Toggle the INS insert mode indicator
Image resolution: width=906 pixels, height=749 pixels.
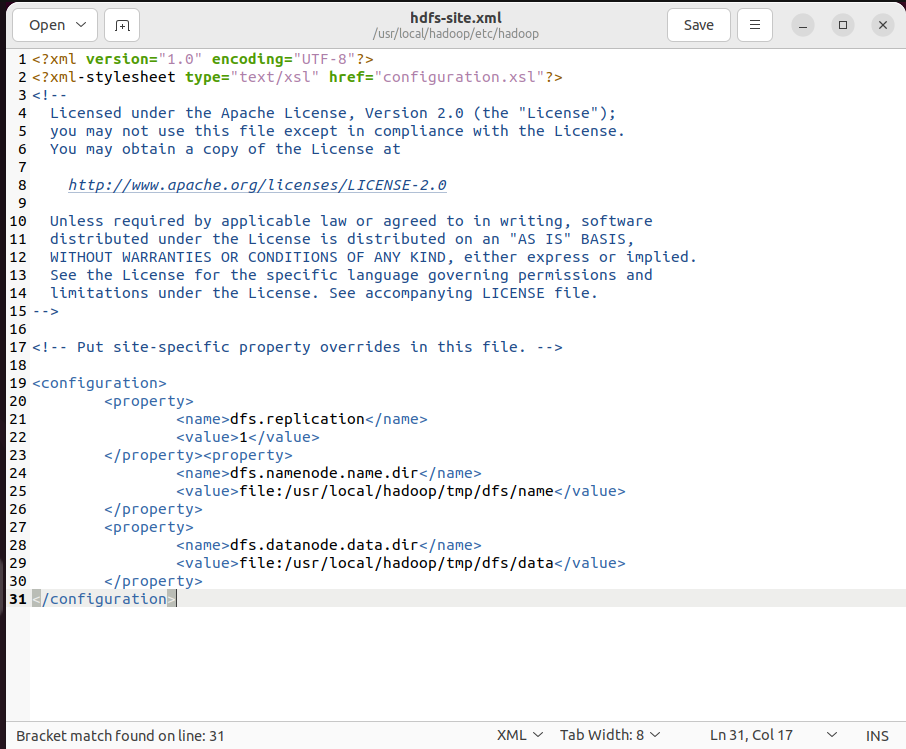coord(877,736)
